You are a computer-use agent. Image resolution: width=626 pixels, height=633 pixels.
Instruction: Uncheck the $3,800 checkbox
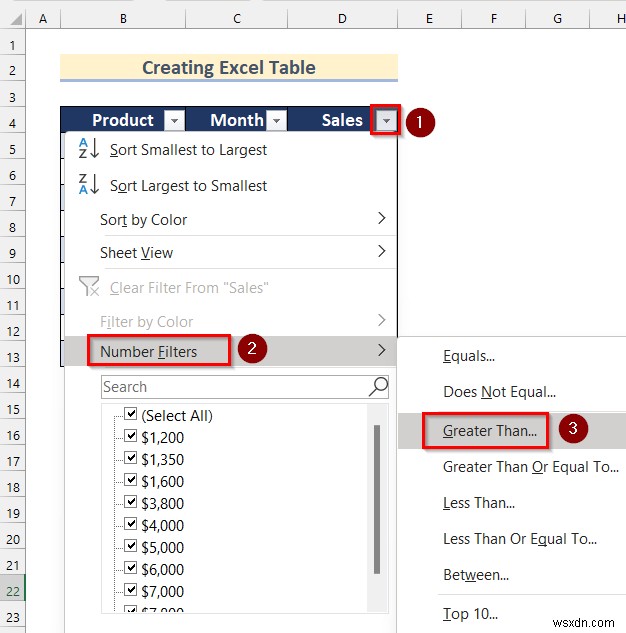pyautogui.click(x=130, y=502)
